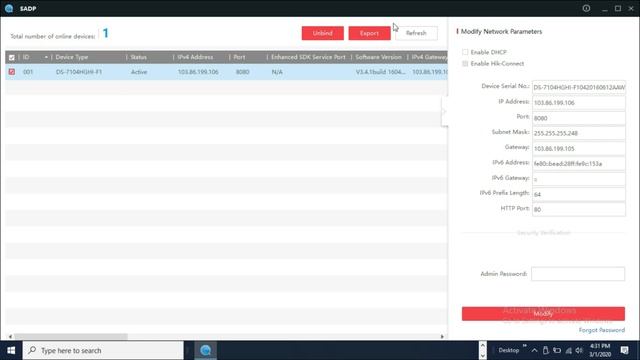Click the SADP logo in title bar

point(9,8)
